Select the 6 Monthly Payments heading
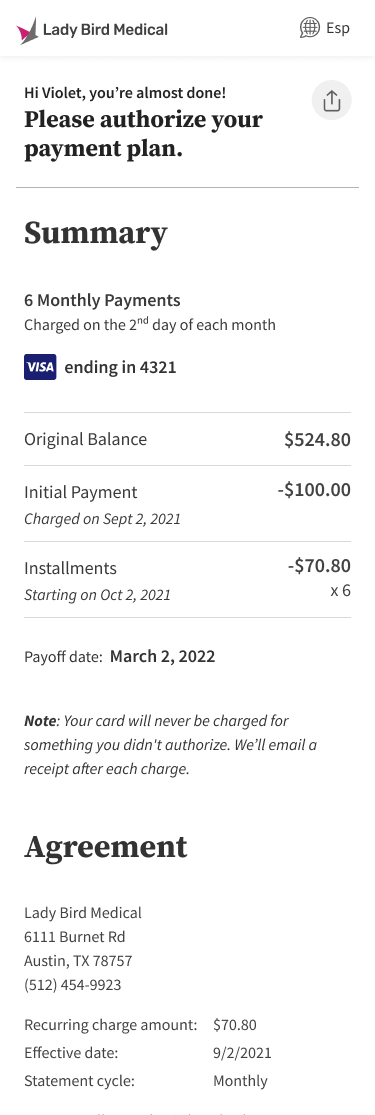 (102, 300)
